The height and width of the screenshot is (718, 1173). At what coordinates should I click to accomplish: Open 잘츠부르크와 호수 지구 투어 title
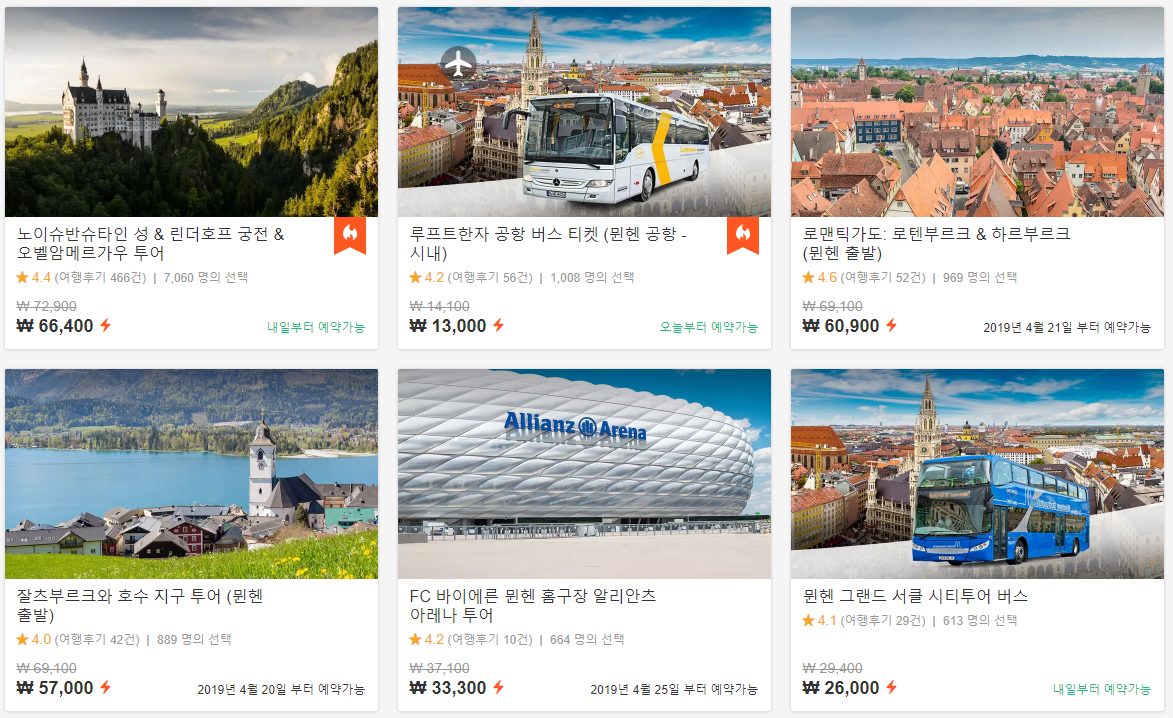[x=140, y=605]
